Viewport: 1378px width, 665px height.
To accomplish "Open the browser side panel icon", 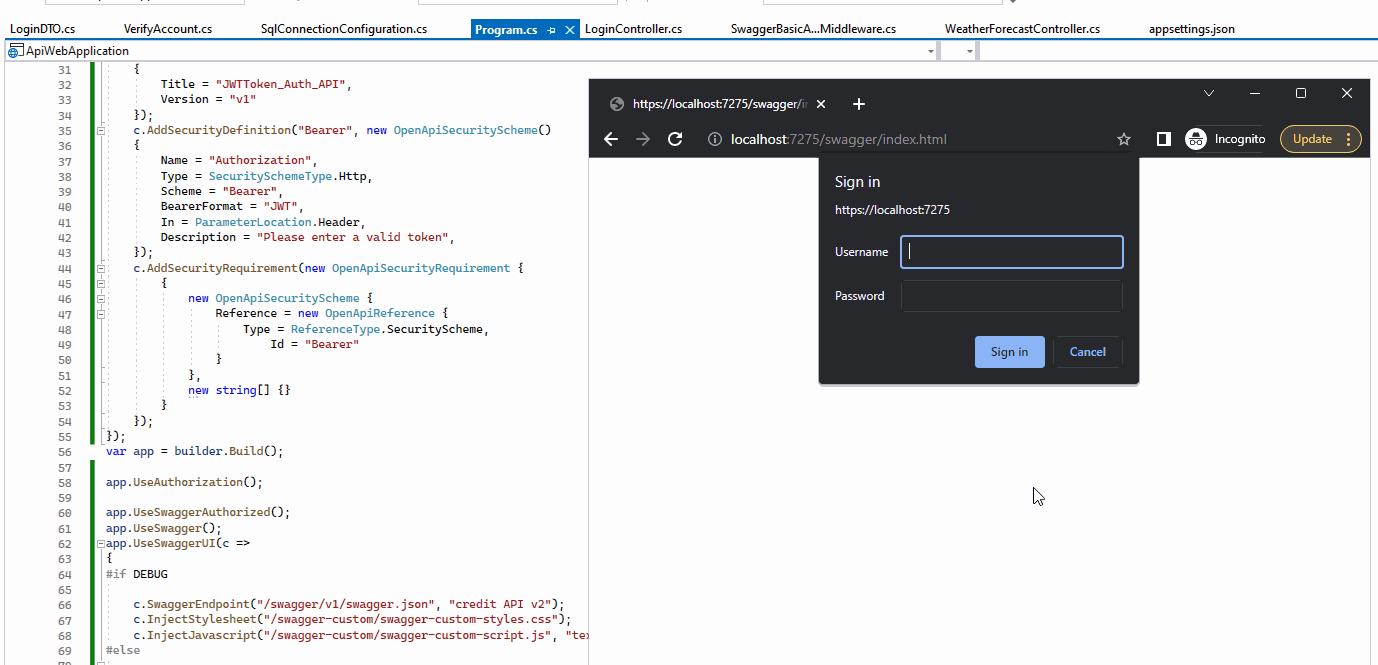I will [1163, 139].
